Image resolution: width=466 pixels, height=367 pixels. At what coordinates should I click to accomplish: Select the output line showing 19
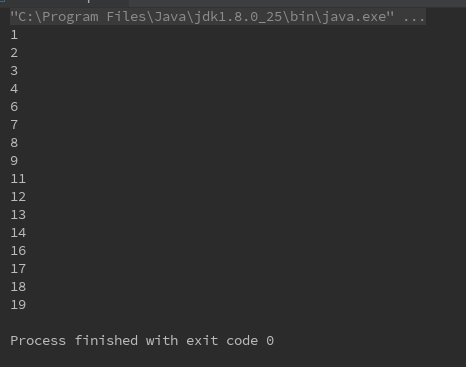18,305
